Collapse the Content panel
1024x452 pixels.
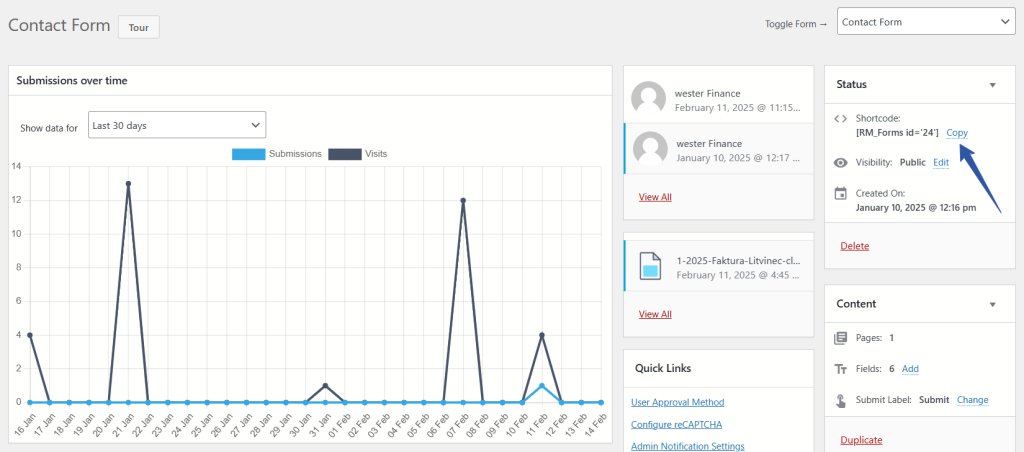(992, 304)
